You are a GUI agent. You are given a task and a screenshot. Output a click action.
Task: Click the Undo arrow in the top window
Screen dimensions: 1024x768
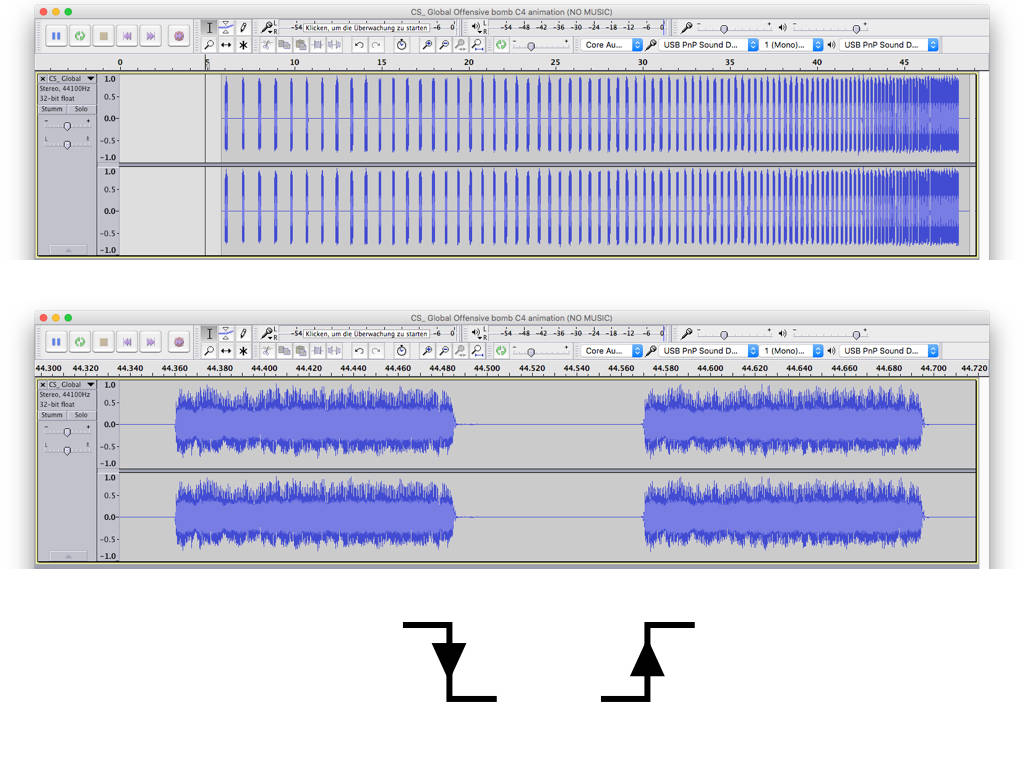[358, 45]
